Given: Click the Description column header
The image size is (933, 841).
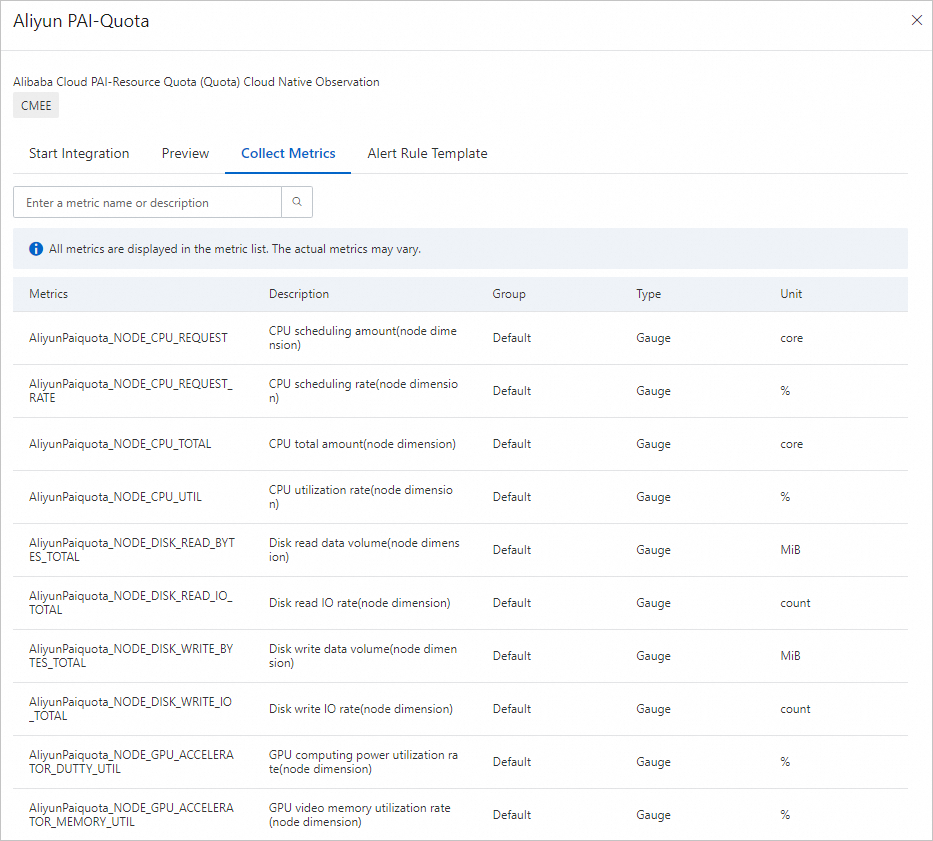Looking at the screenshot, I should [299, 294].
